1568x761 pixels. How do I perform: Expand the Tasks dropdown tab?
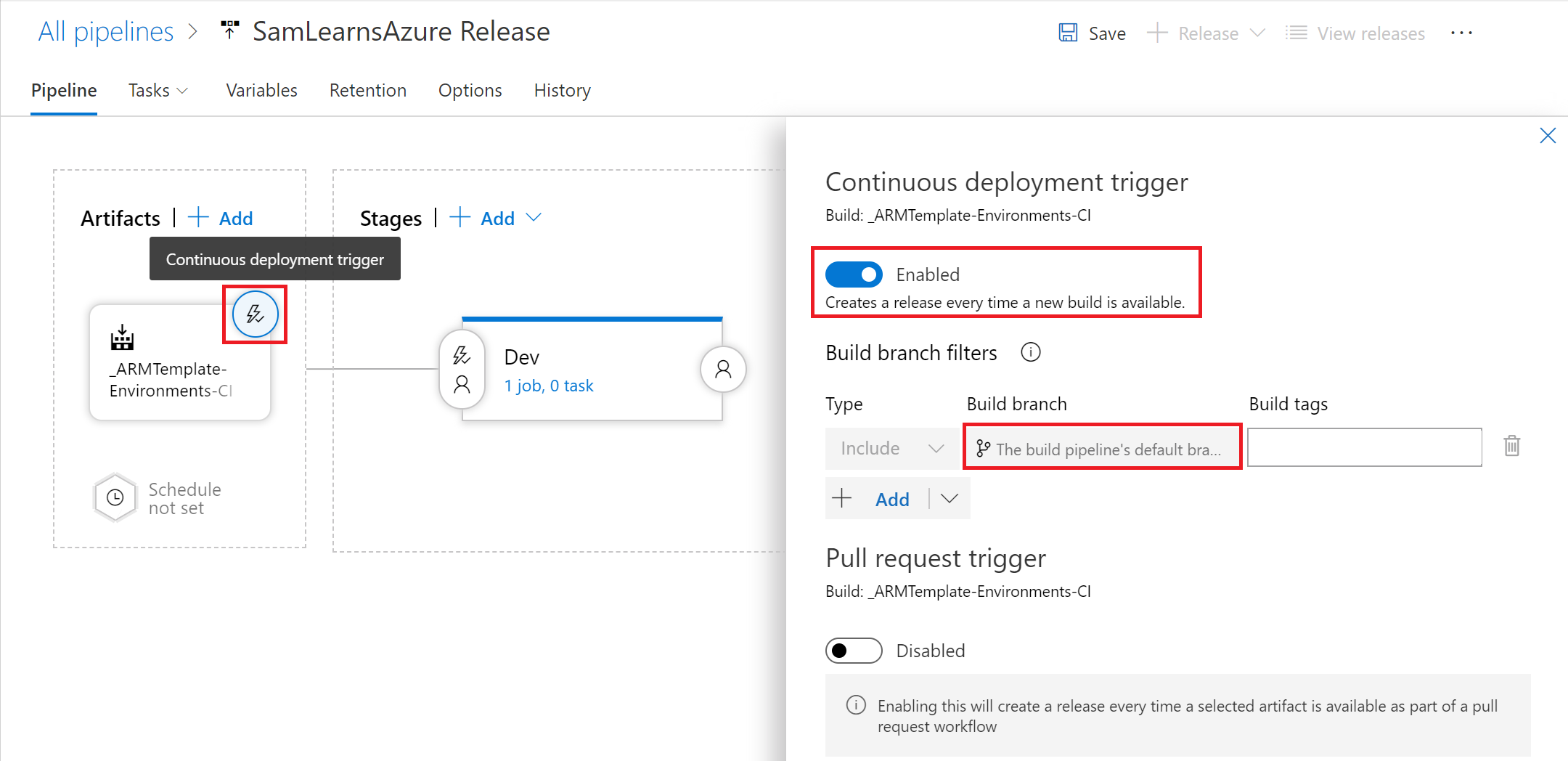point(158,91)
